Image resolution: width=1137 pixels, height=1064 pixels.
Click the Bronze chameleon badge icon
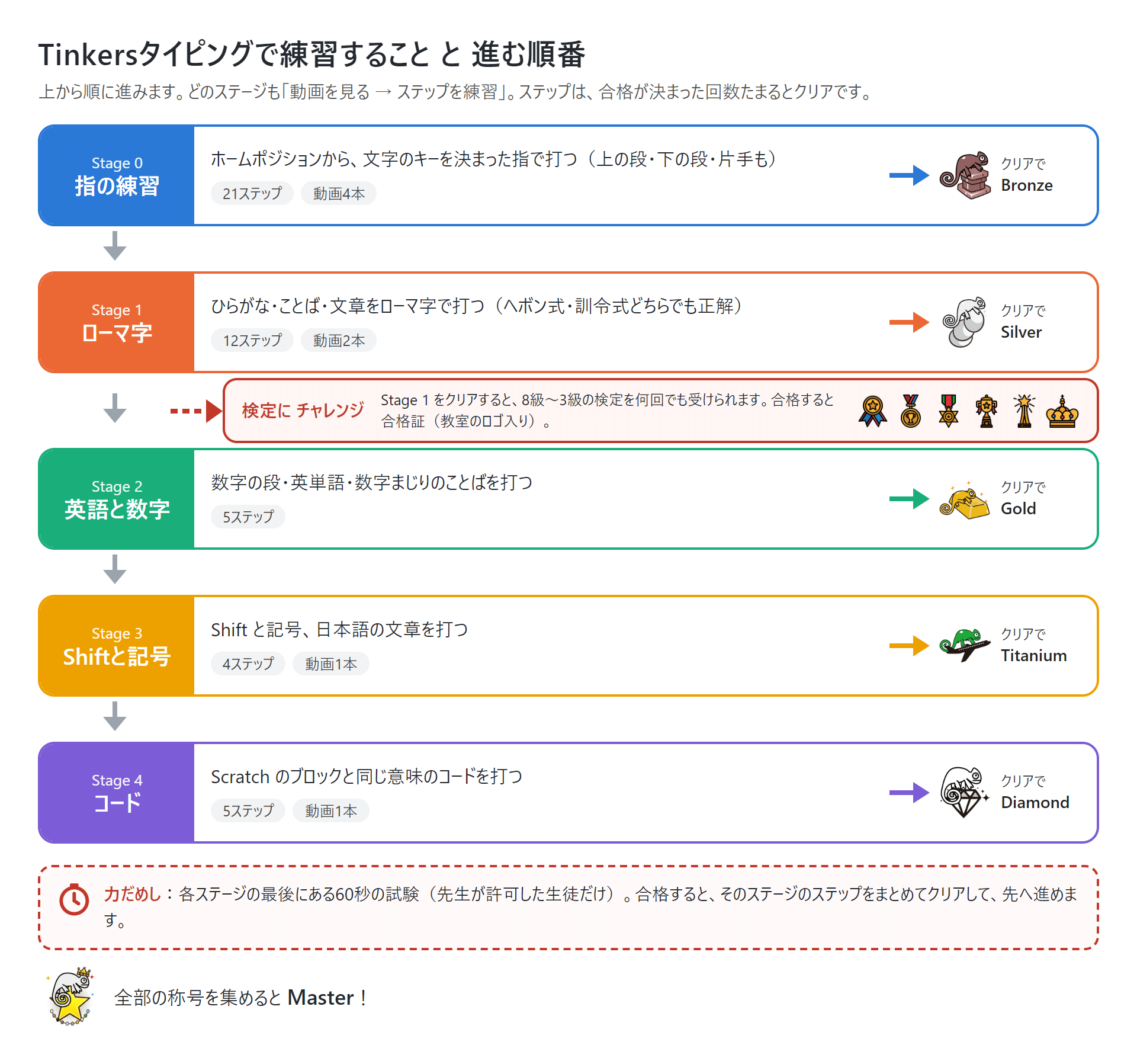965,175
